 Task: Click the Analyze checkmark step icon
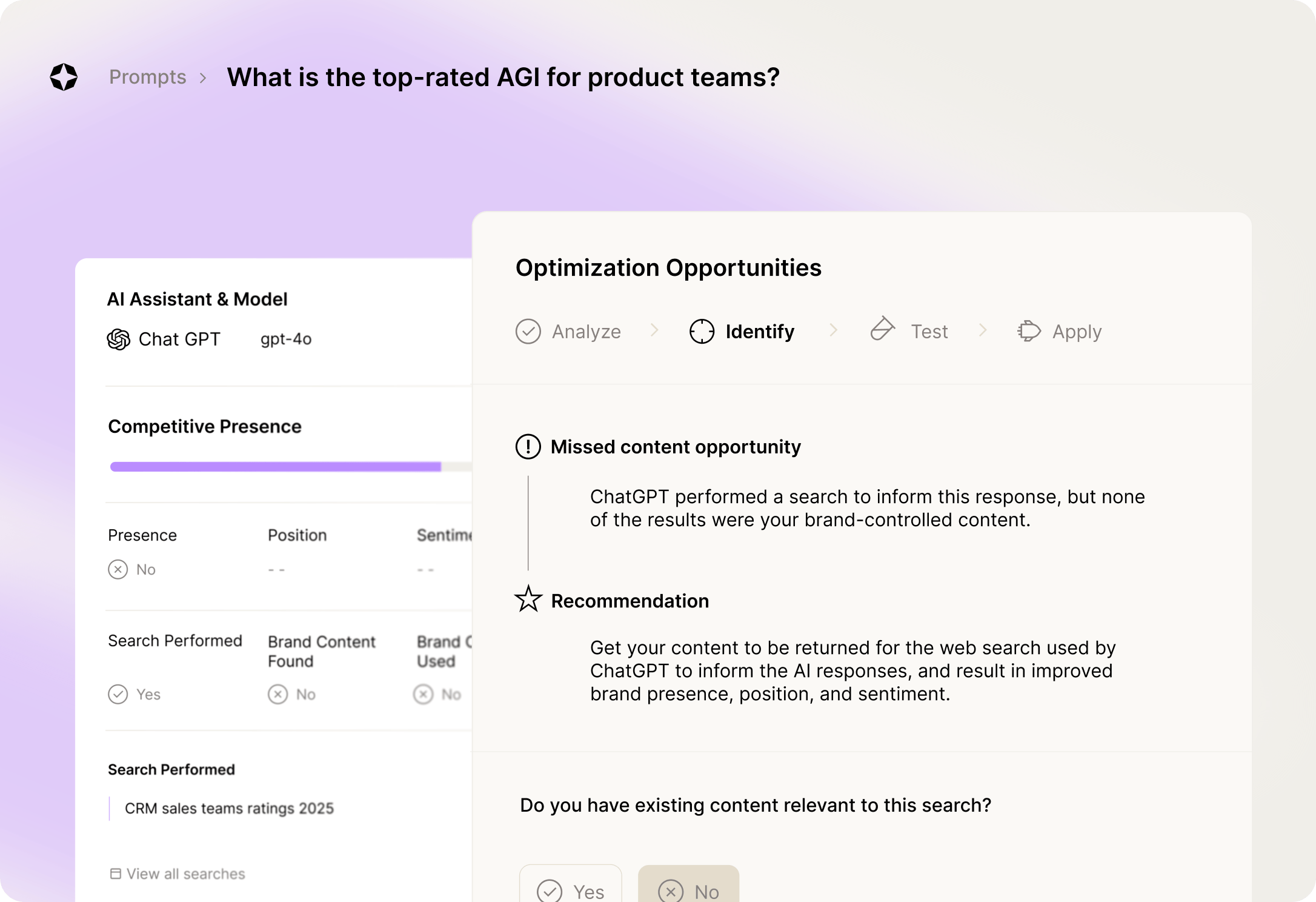[528, 332]
